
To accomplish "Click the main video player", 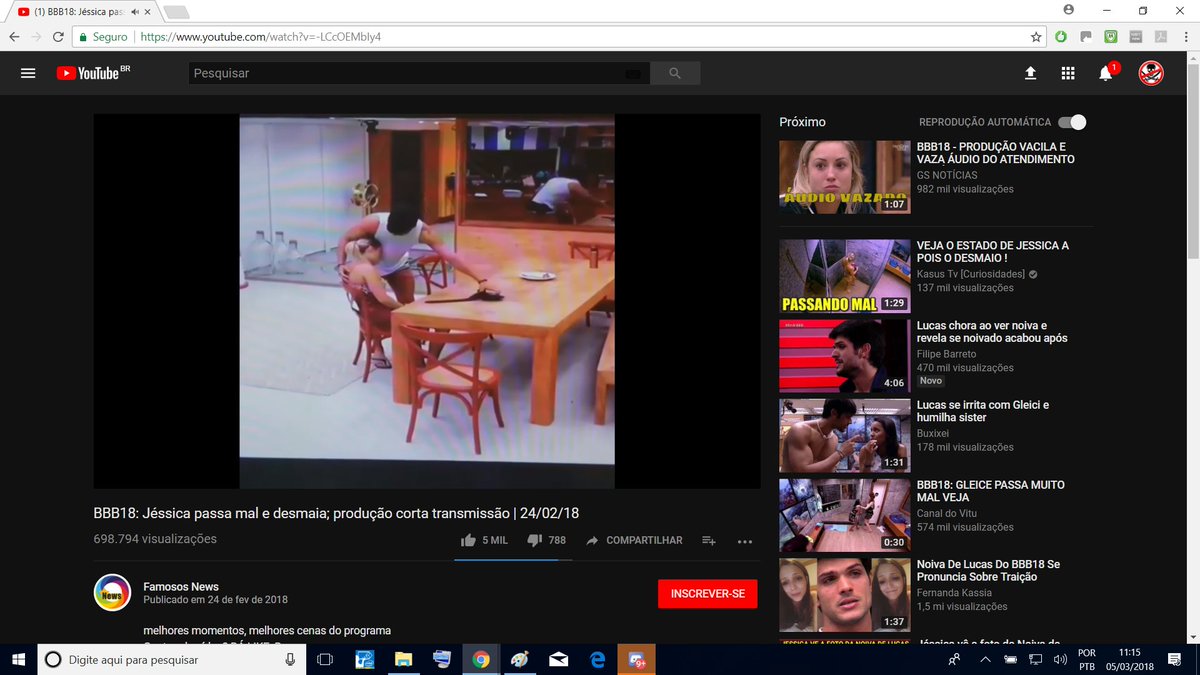I will (427, 301).
